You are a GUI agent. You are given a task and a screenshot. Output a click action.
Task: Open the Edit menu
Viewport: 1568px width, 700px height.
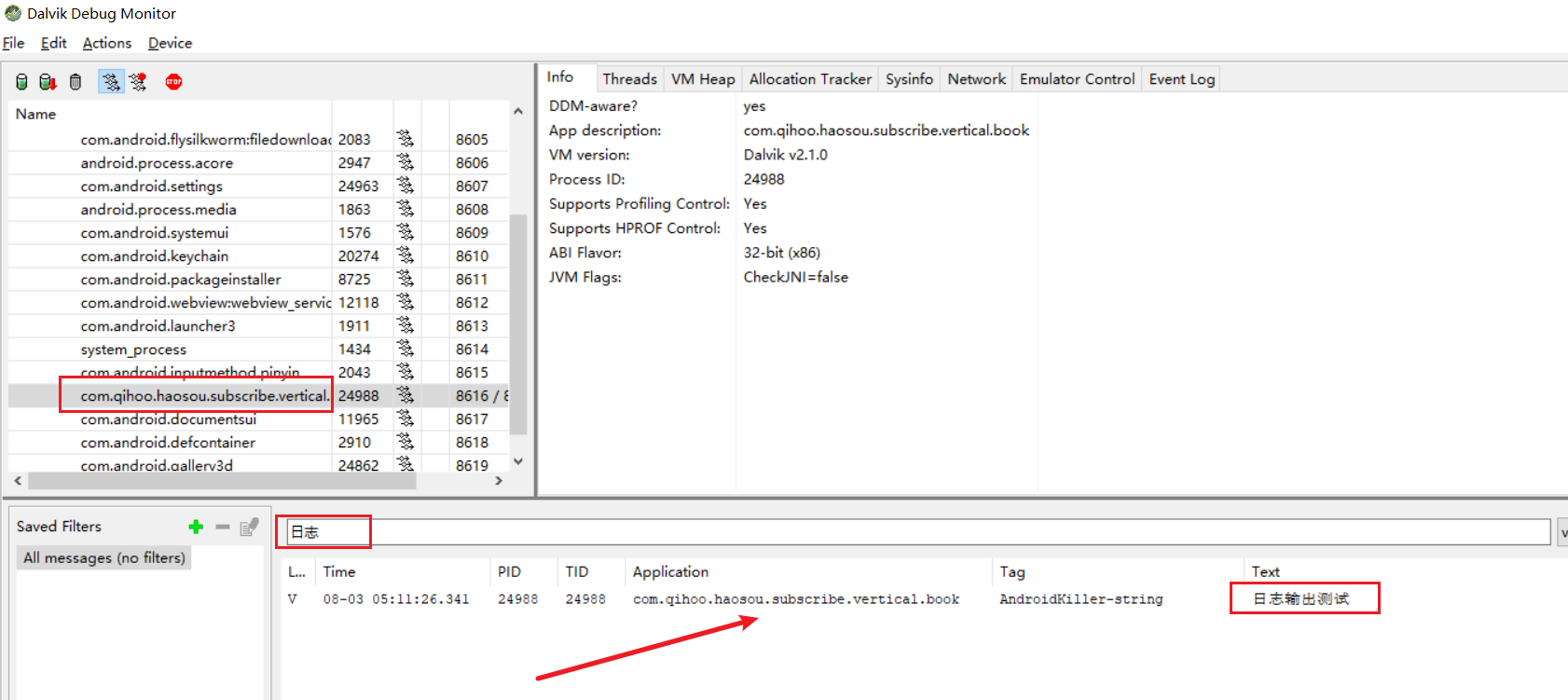pos(54,43)
